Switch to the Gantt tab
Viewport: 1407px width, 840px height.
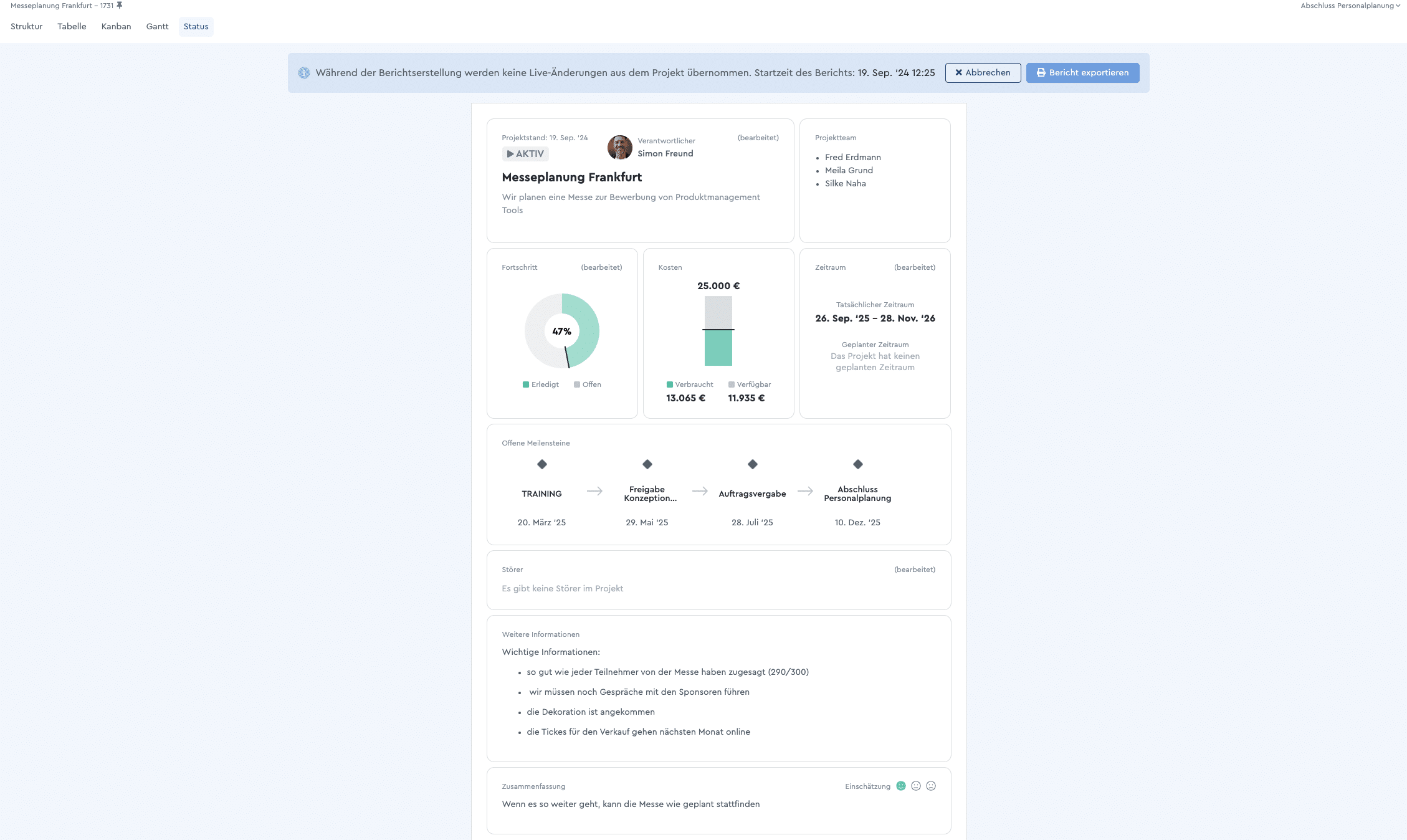click(x=158, y=27)
